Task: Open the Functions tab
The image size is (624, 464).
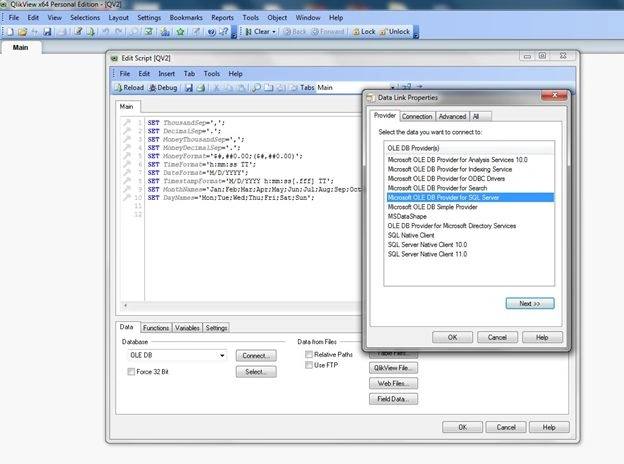Action: point(156,328)
